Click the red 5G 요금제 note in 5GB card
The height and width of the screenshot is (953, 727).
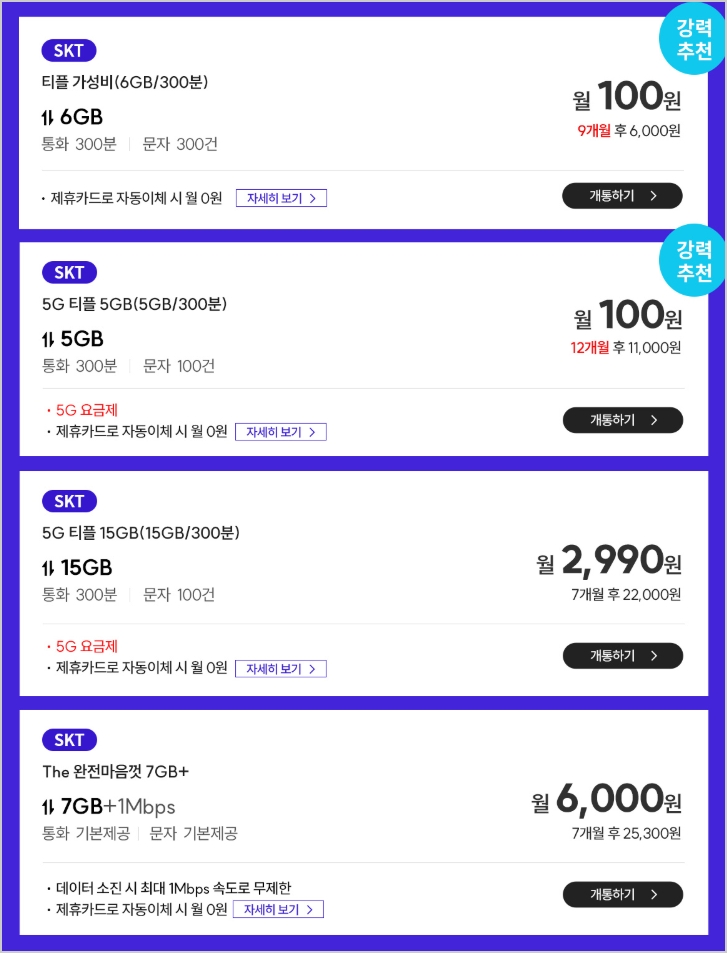tap(86, 410)
